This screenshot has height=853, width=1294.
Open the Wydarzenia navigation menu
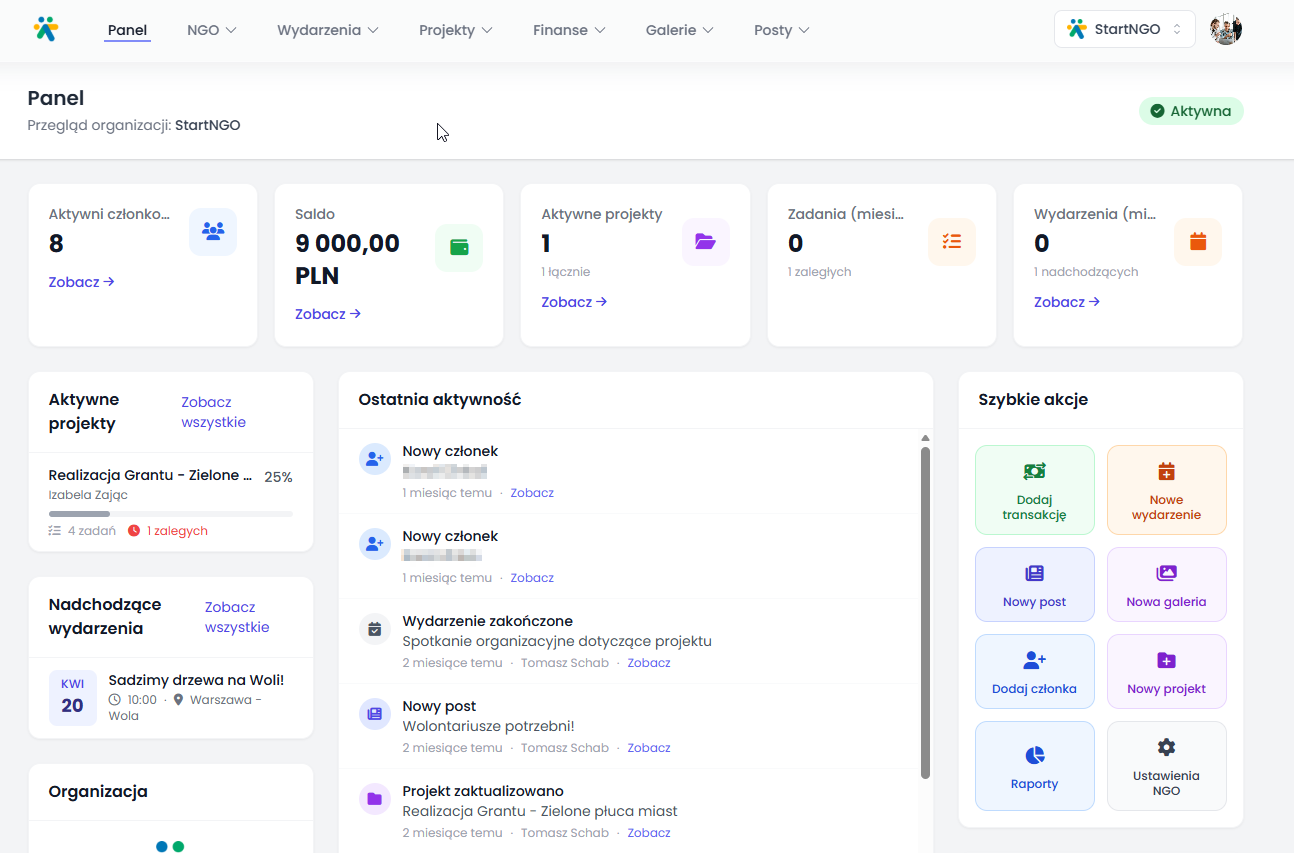point(327,30)
